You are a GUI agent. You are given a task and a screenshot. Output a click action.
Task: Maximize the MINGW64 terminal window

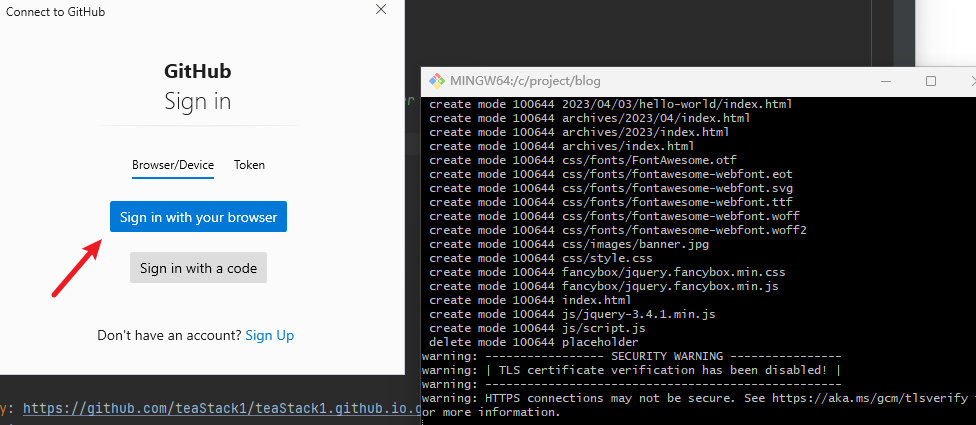931,81
